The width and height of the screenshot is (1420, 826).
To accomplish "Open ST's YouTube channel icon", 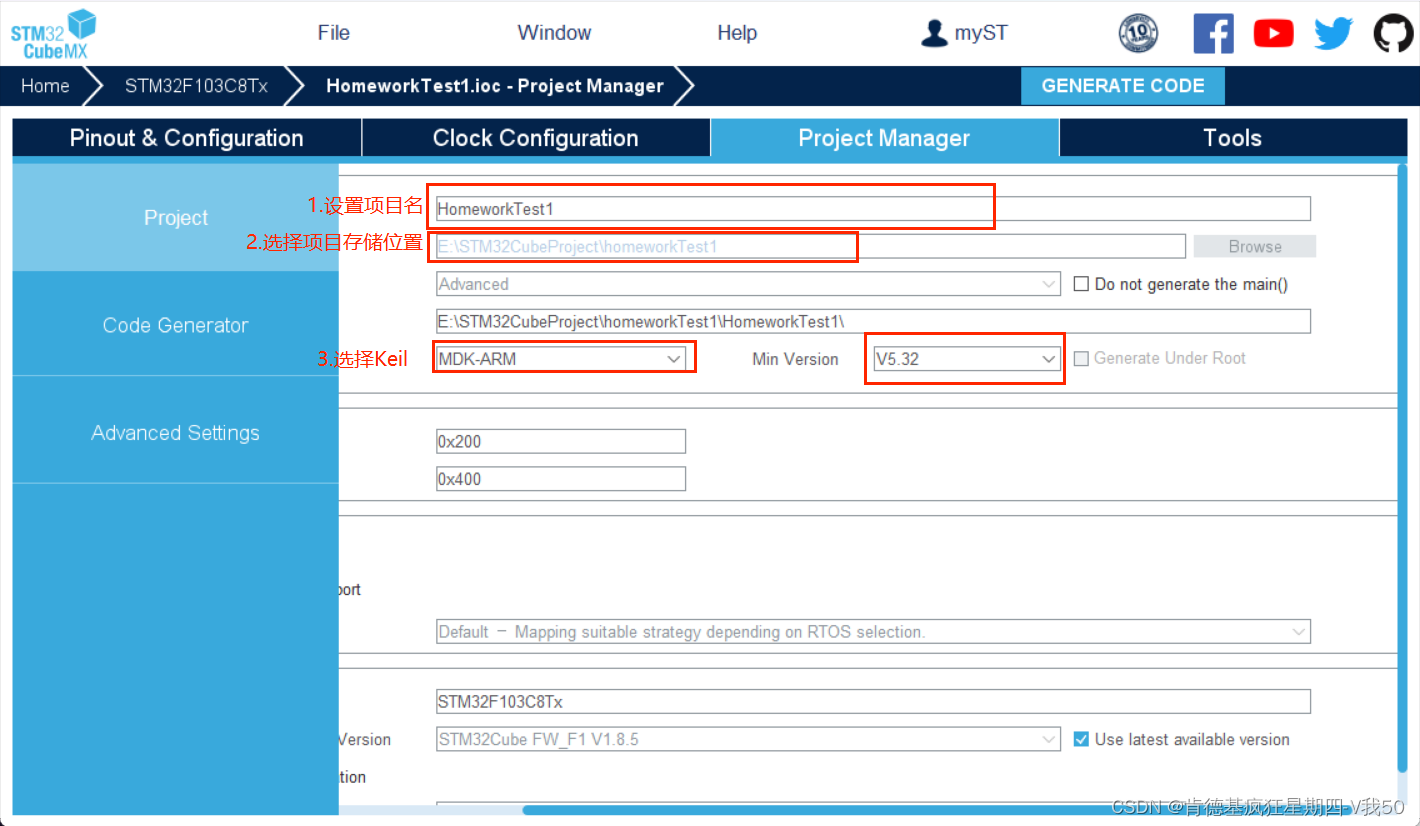I will tap(1273, 33).
